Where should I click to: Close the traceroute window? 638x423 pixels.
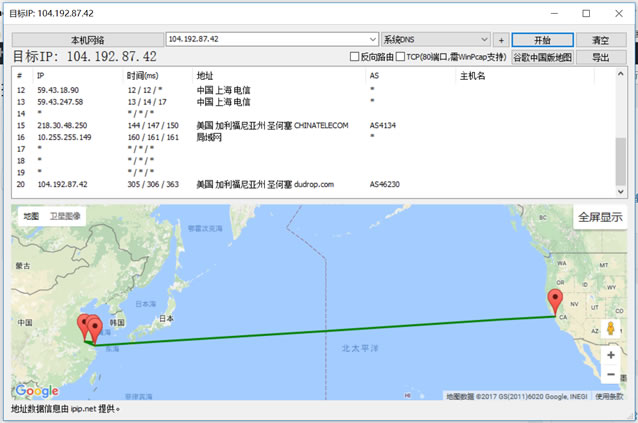coord(619,13)
